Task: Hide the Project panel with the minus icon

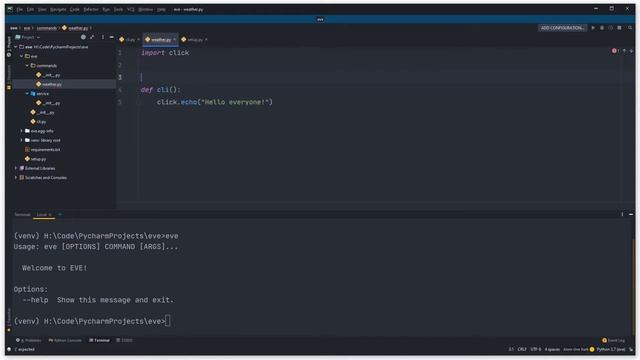Action: click(111, 37)
